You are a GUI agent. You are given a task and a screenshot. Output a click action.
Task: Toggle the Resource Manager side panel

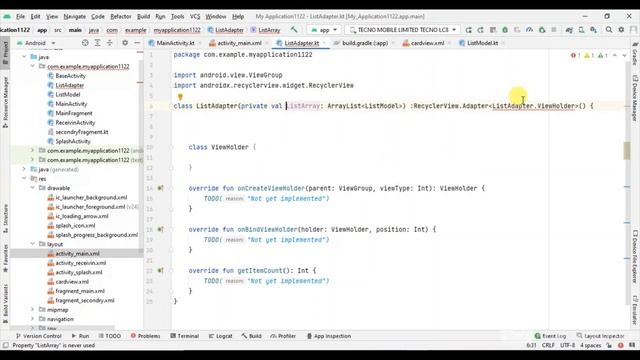5,102
